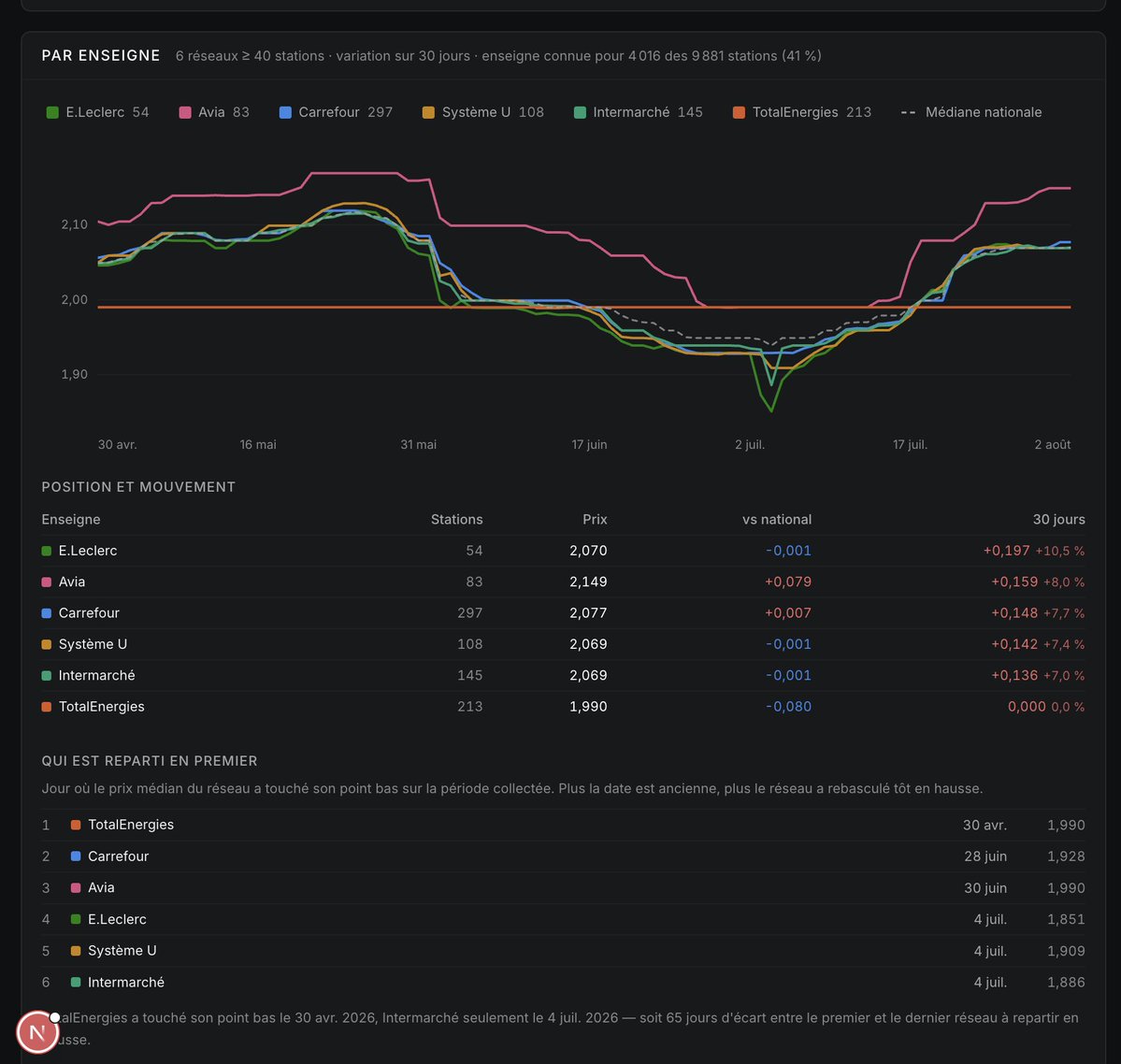Click the 1,90 y-axis label
Screen dimensions: 1121x1064
point(75,375)
